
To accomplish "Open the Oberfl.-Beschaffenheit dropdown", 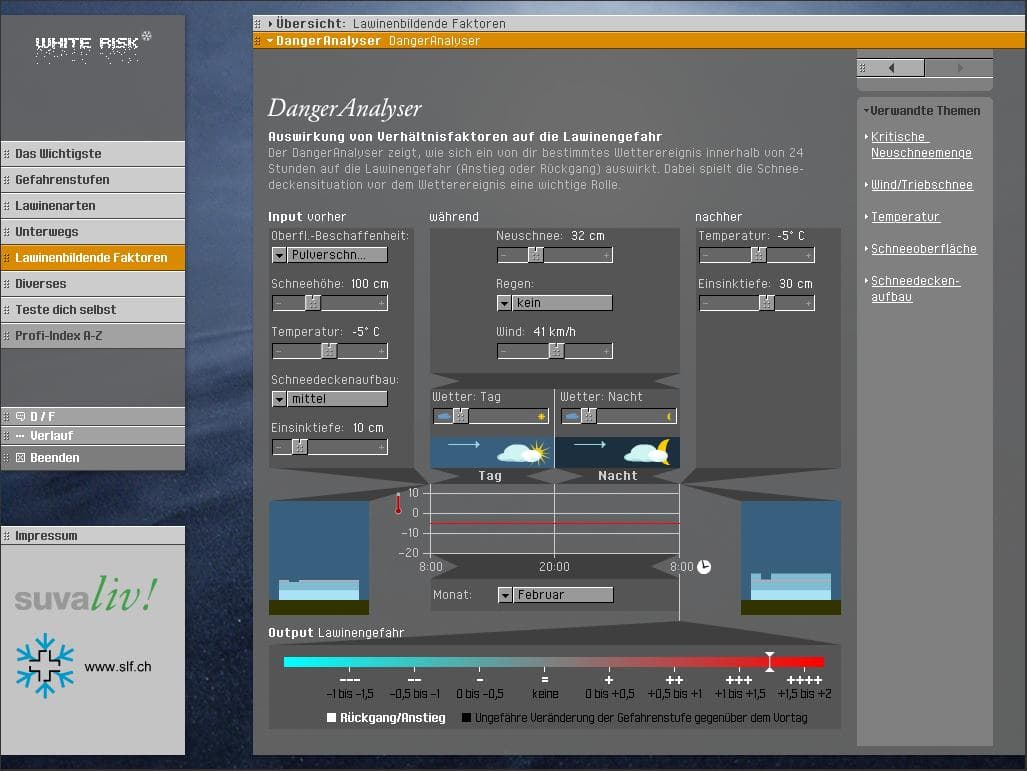I will (279, 255).
